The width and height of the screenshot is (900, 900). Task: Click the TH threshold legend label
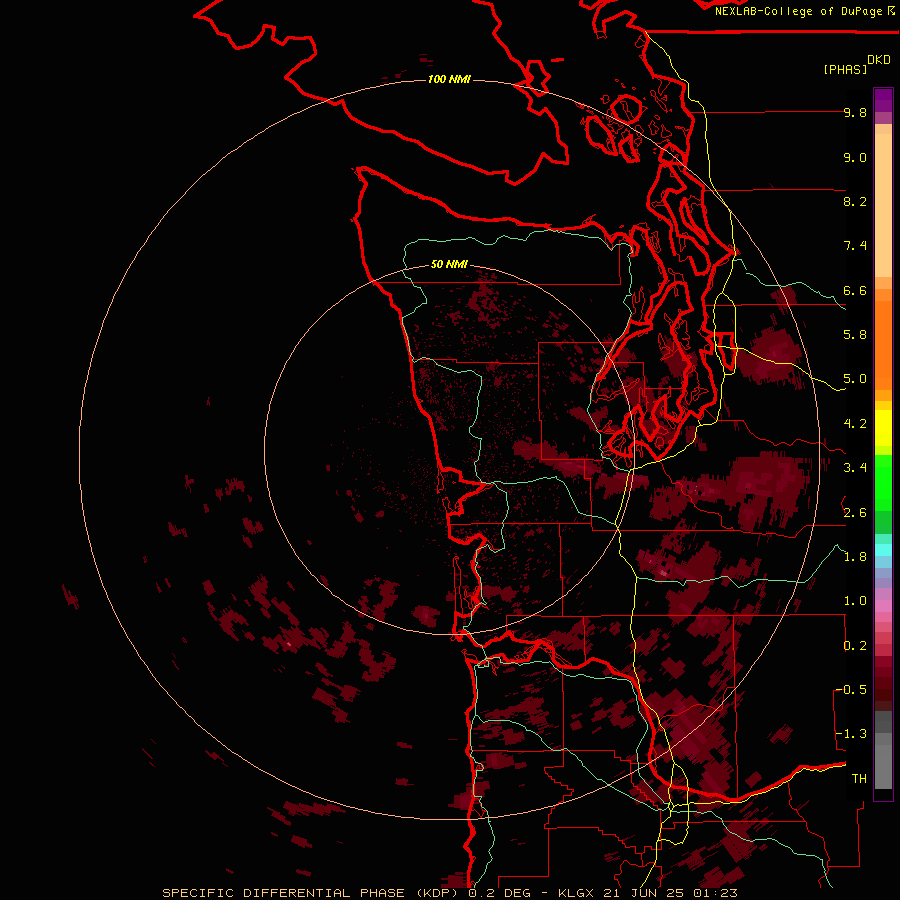coord(859,779)
